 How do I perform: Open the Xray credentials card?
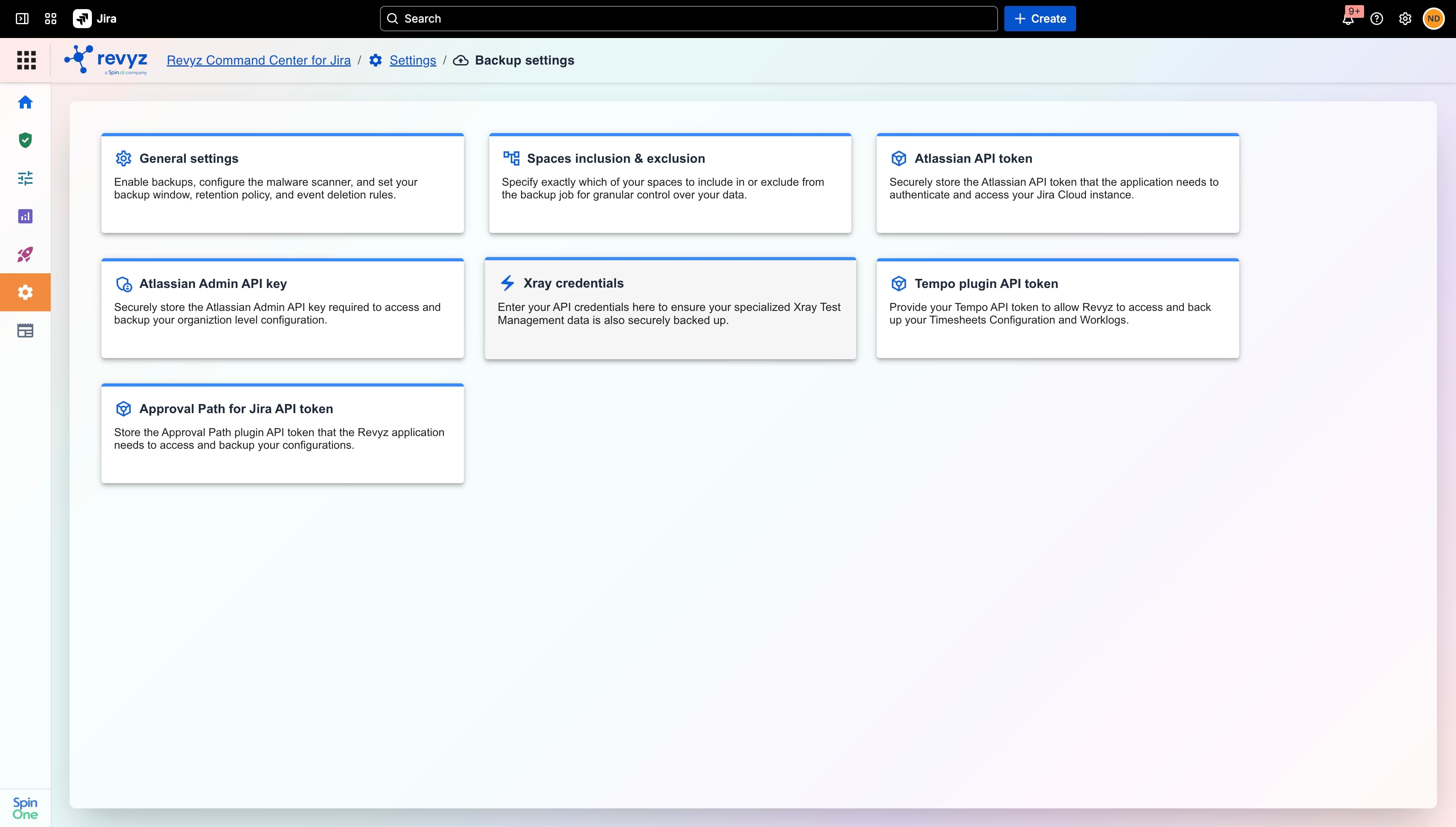(x=670, y=309)
